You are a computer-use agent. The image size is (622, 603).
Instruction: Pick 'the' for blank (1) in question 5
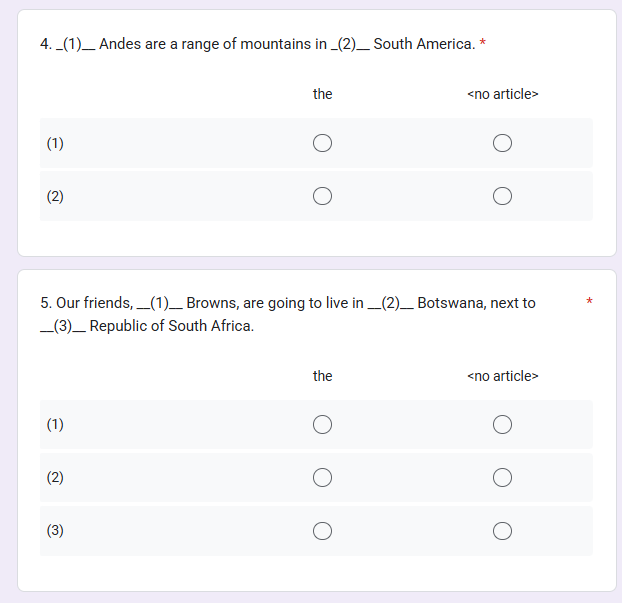322,425
